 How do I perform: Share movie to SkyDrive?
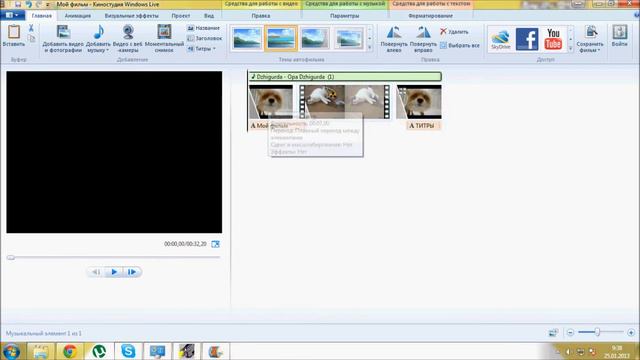[500, 39]
